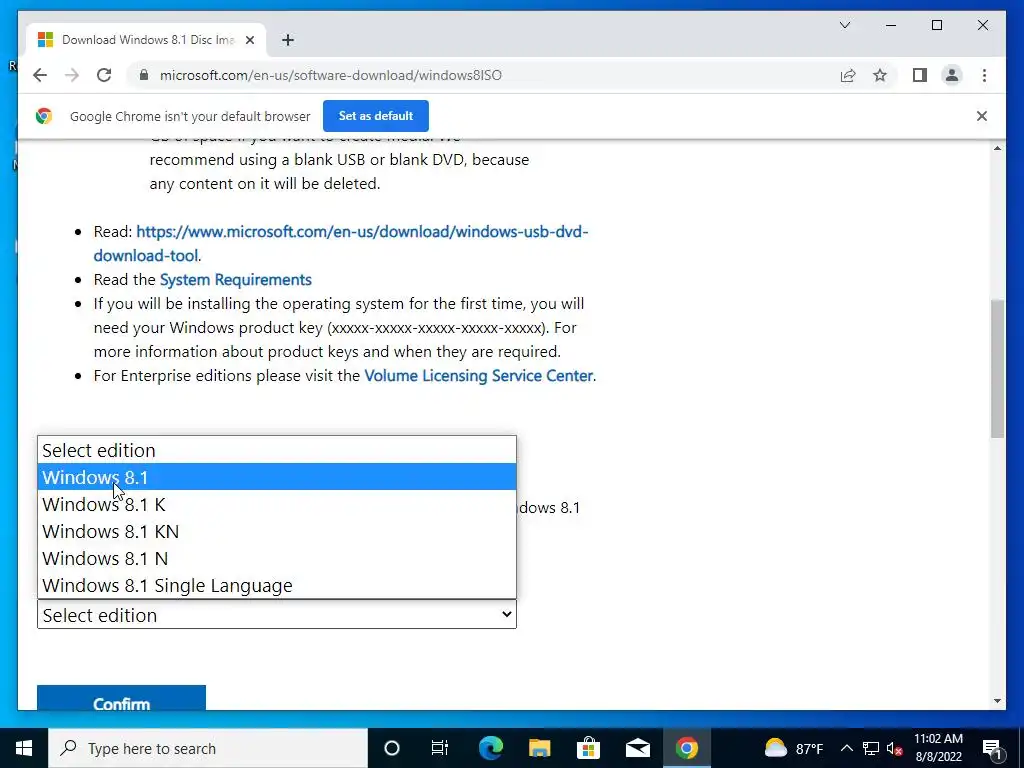This screenshot has height=768, width=1024.
Task: Select Windows 8.1 Single Language edition
Action: [277, 585]
